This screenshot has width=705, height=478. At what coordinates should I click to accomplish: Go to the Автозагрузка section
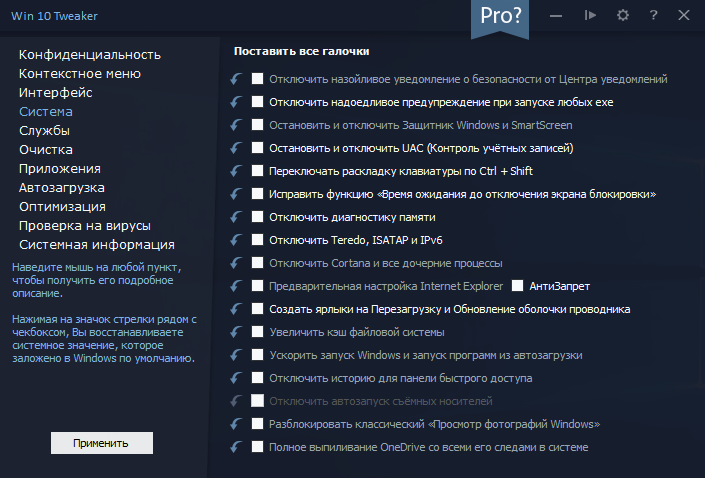point(62,187)
